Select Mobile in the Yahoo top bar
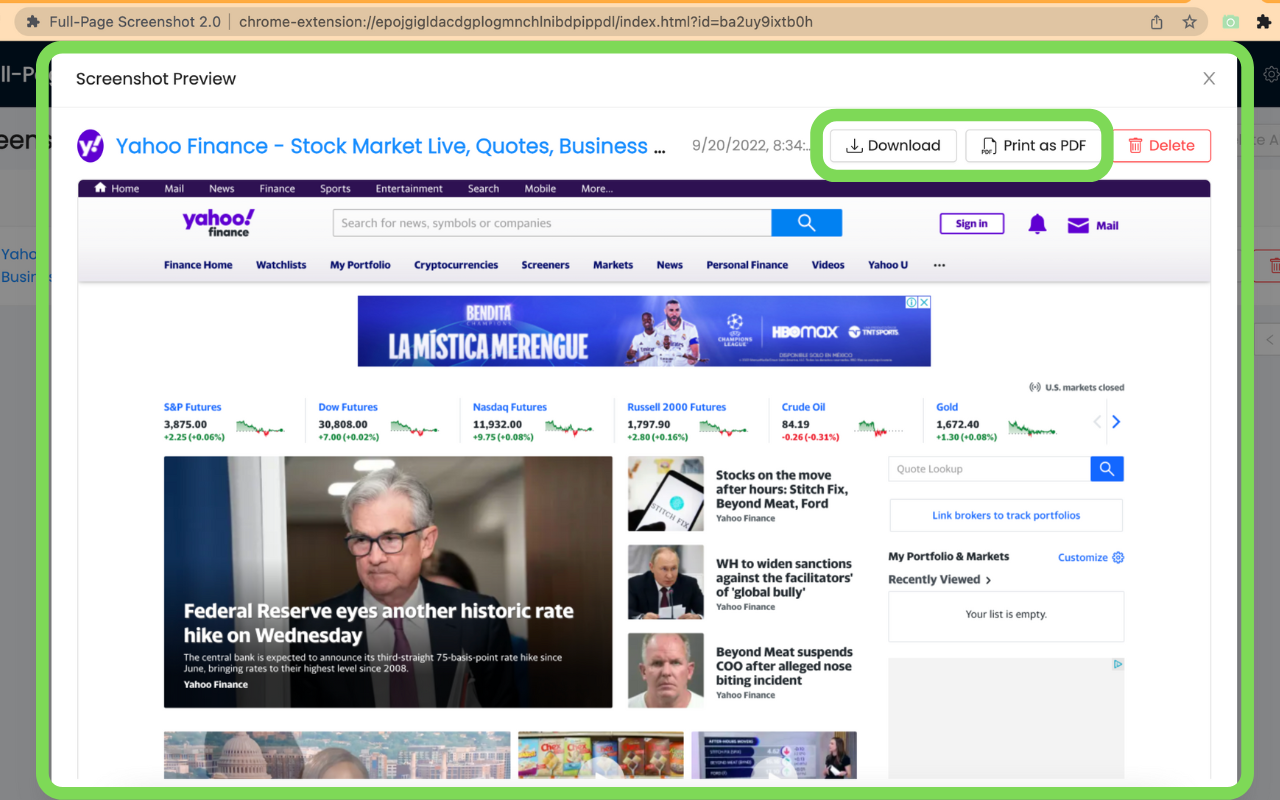This screenshot has height=800, width=1280. (540, 188)
